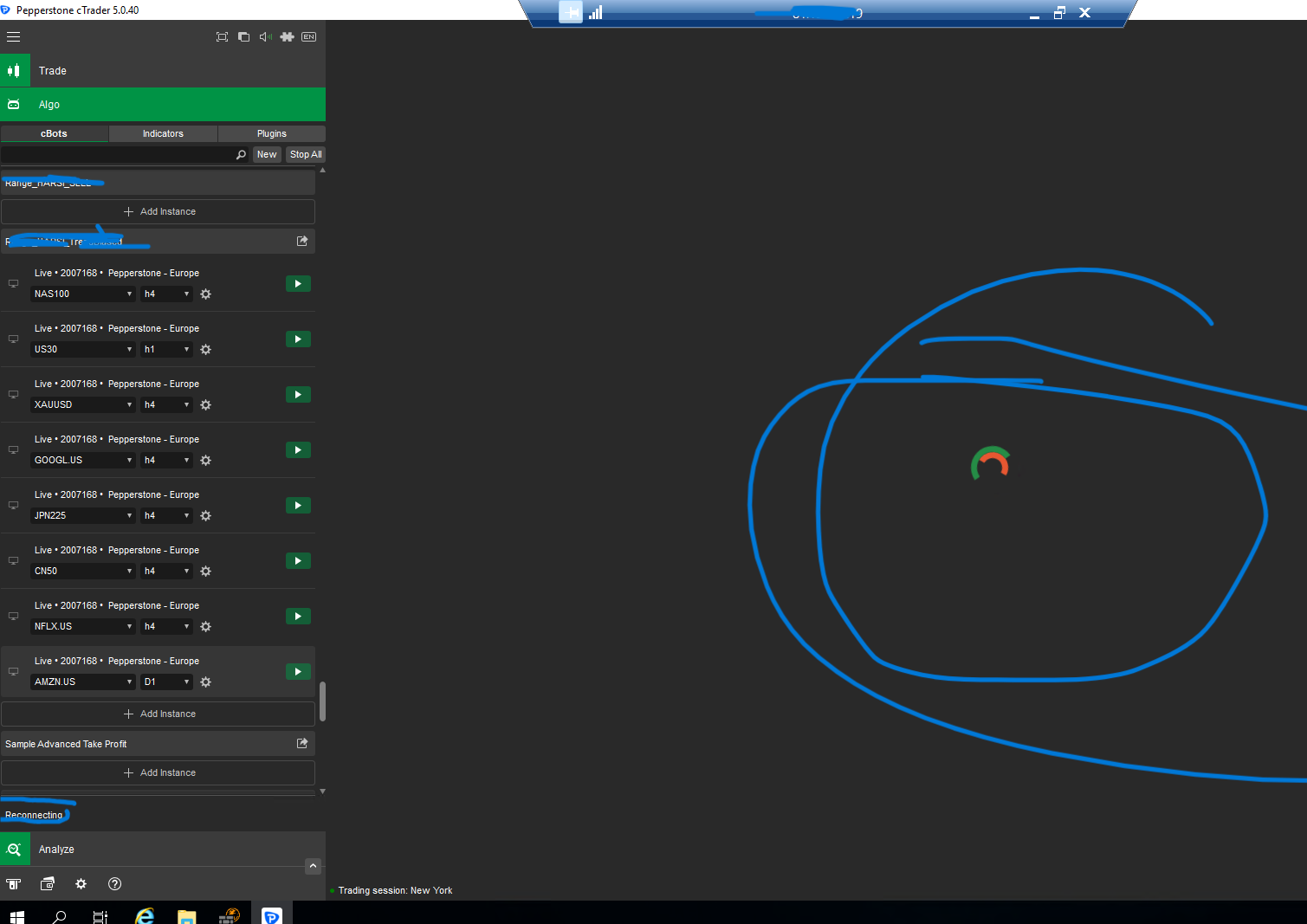Click the Algo robot icon

pos(15,105)
